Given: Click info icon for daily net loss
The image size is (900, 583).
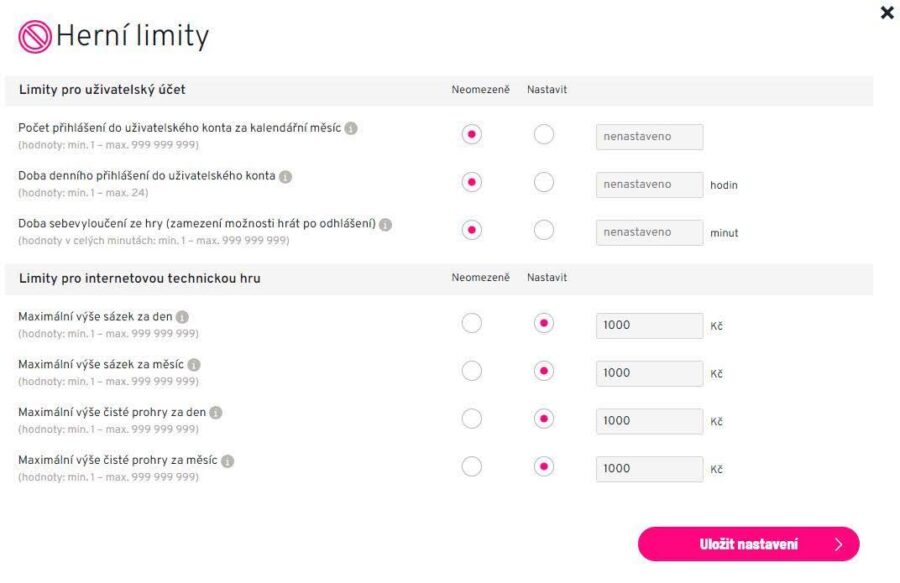Looking at the screenshot, I should coord(216,412).
